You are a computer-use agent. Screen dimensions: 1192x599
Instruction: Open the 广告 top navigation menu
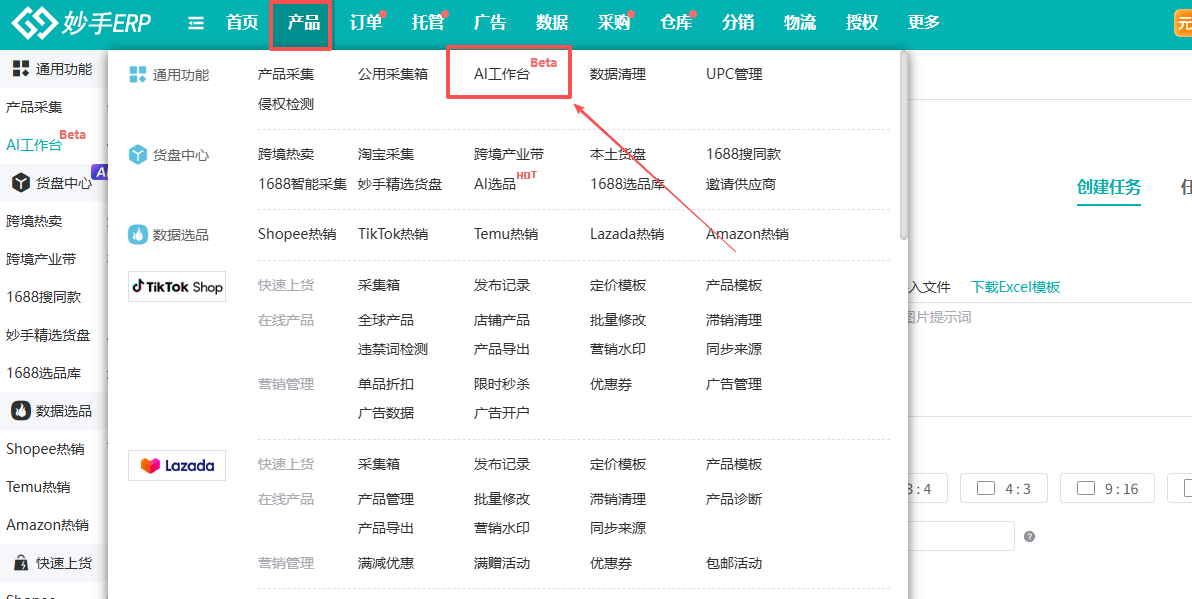(490, 23)
